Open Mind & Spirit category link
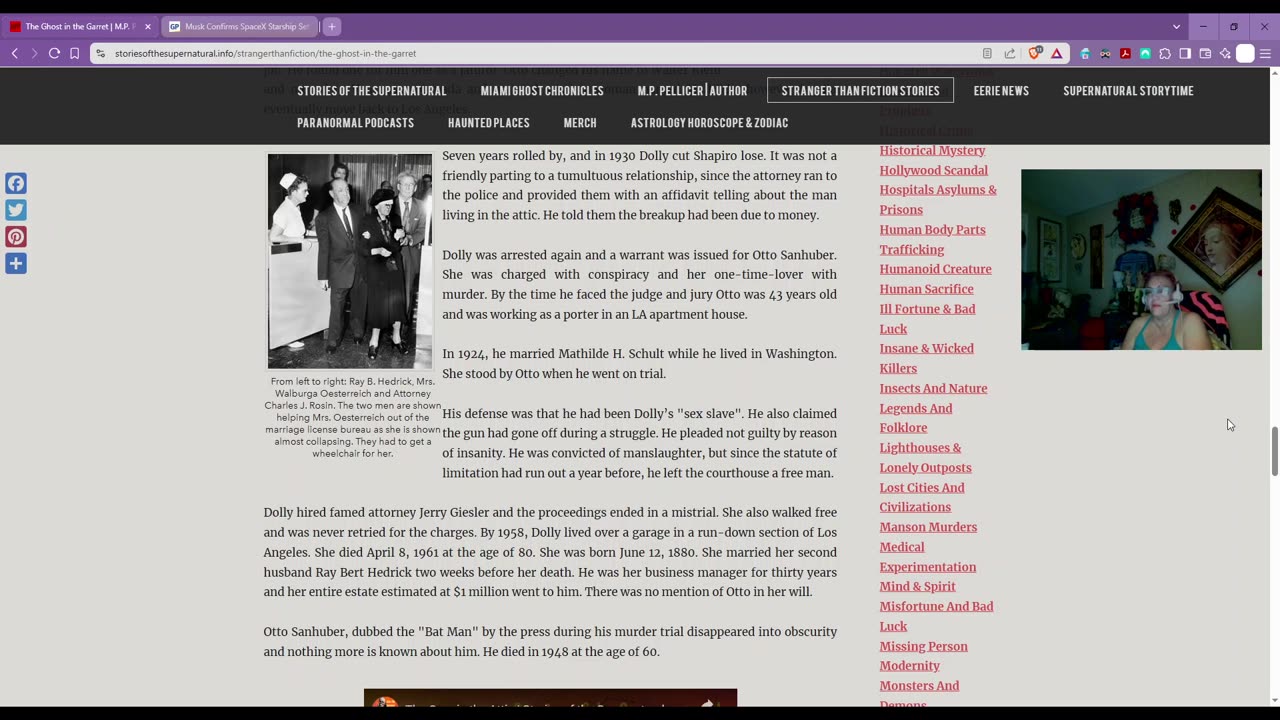 (917, 586)
